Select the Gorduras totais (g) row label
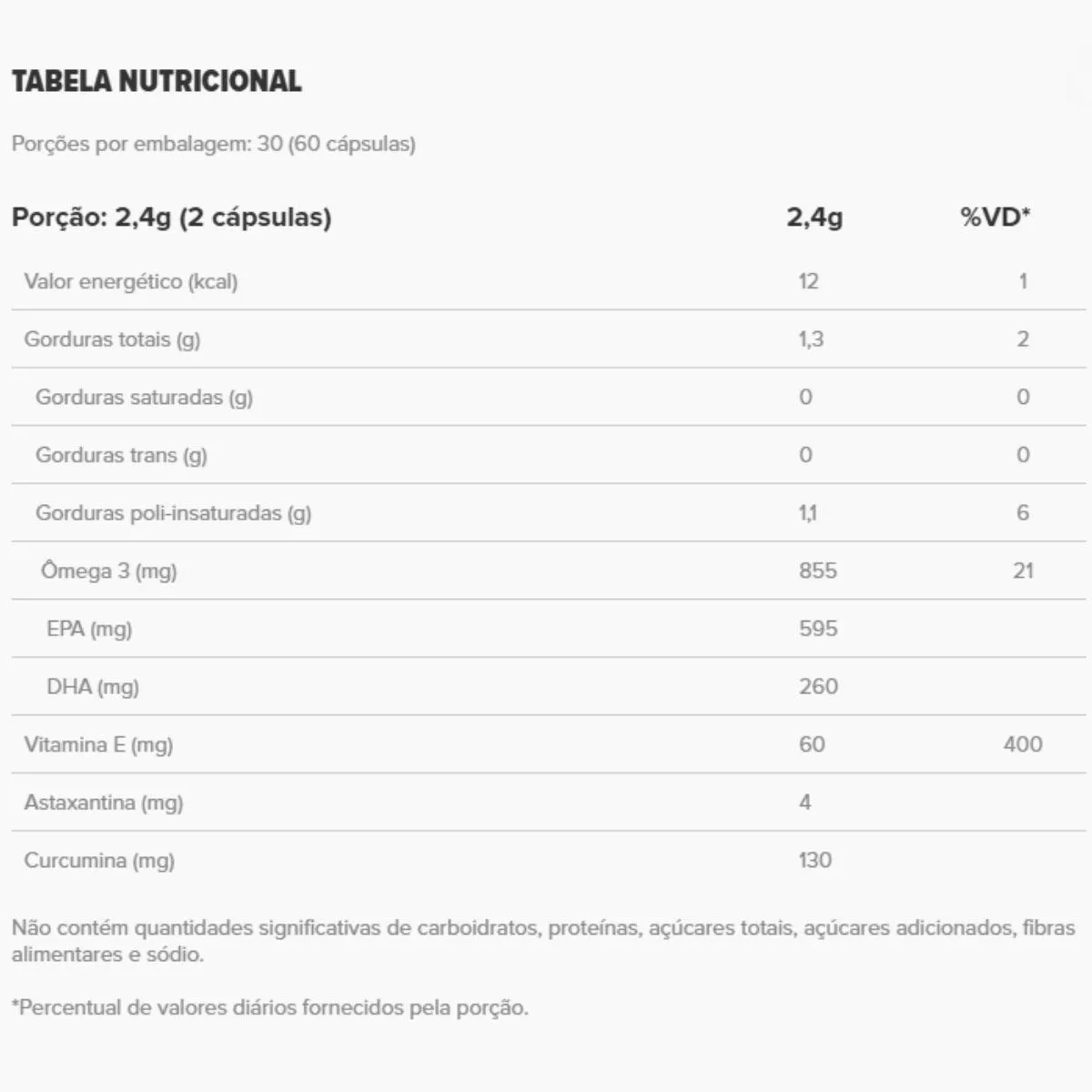 pyautogui.click(x=112, y=339)
